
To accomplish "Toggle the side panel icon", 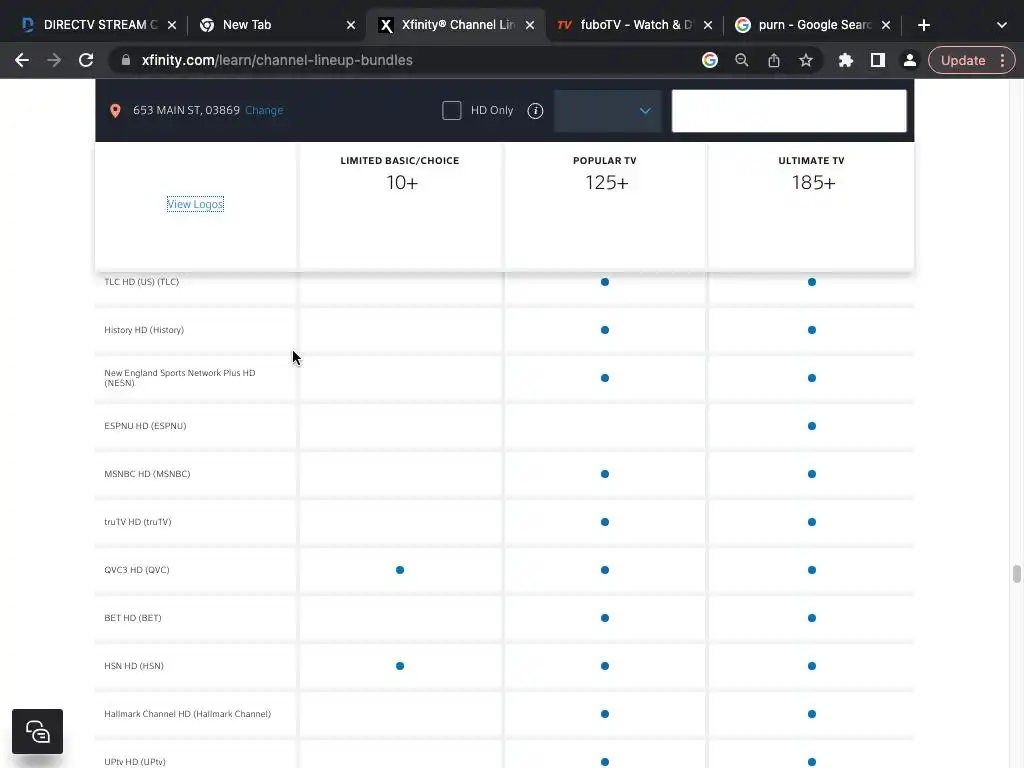I will point(878,60).
